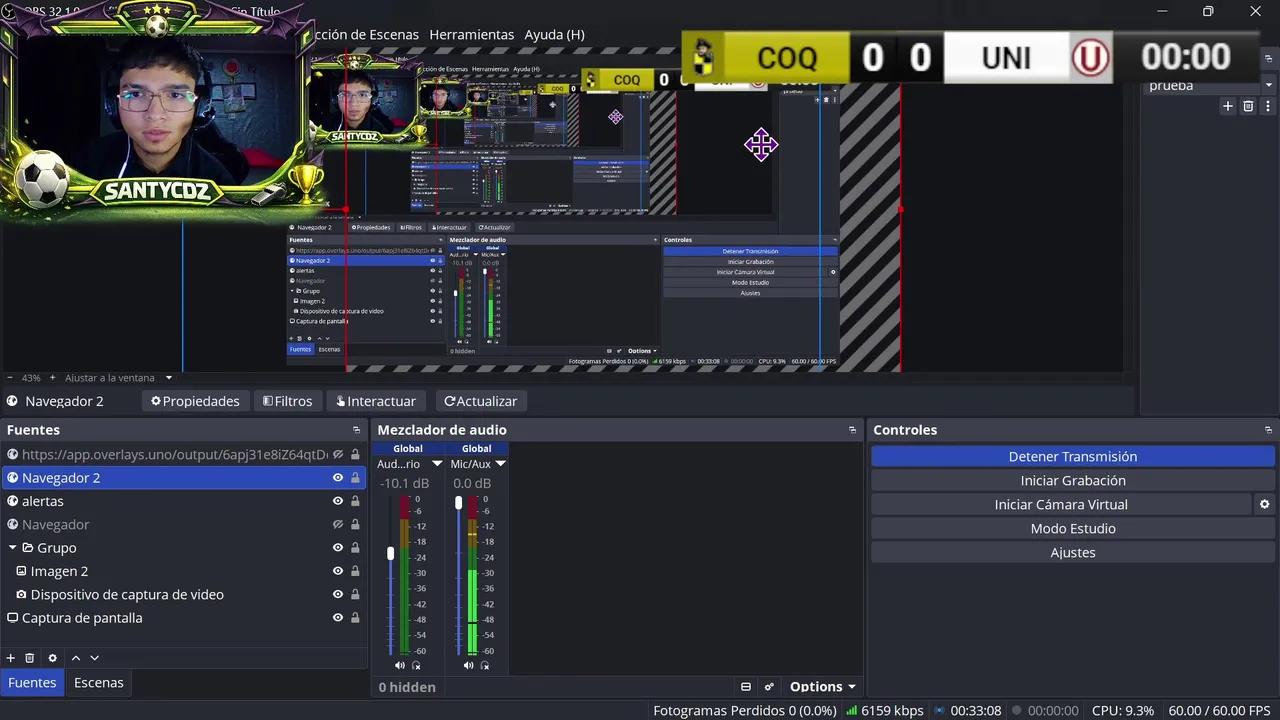This screenshot has height=720, width=1280.
Task: Show the hidden Navegador source via eye icon
Action: coord(338,525)
